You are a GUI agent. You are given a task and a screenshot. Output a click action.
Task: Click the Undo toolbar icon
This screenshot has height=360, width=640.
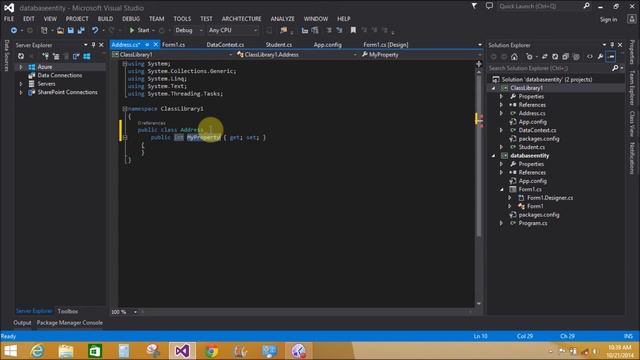(95, 30)
